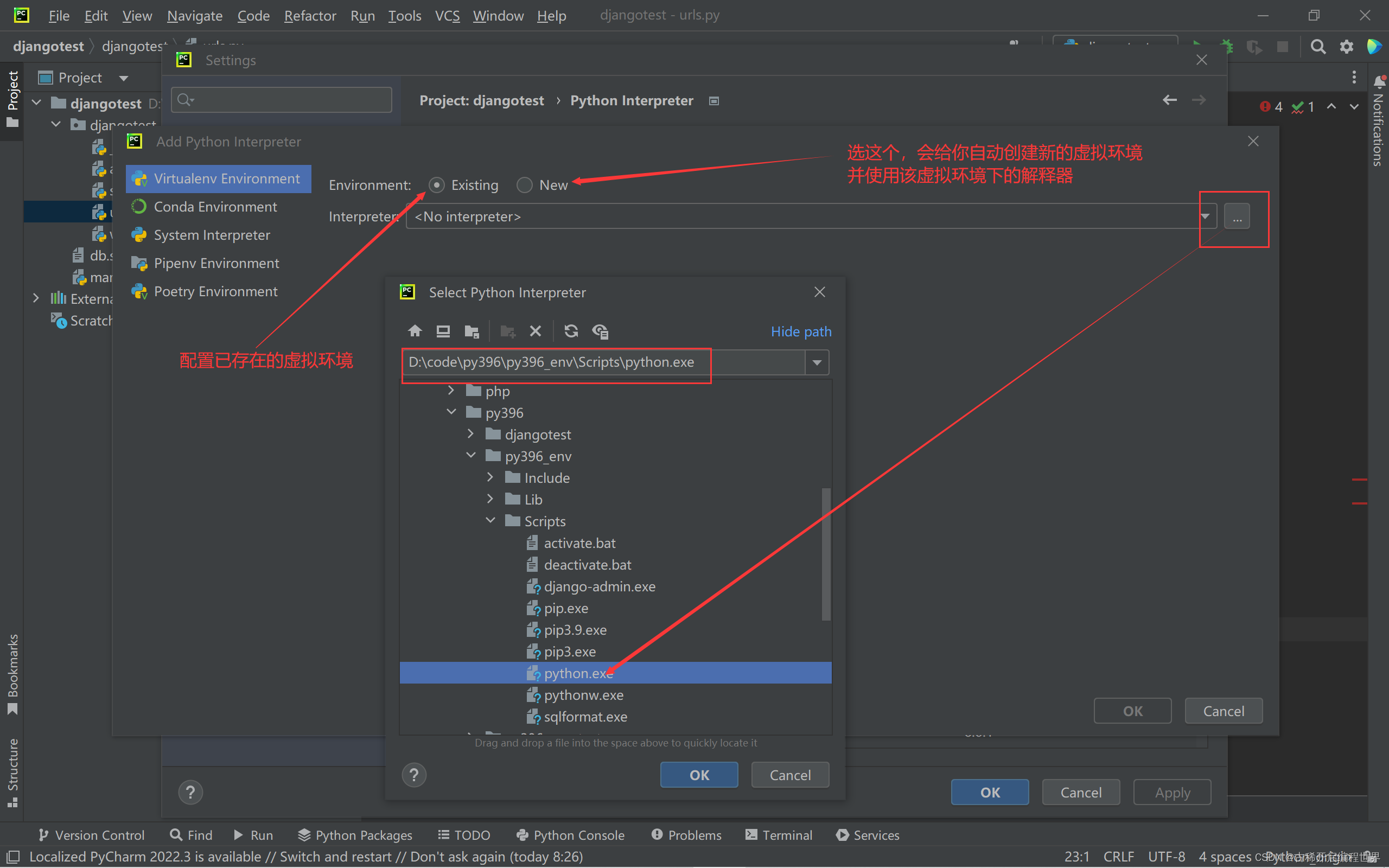Click the Search Everywhere magnifier icon
This screenshot has width=1389, height=868.
coord(1318,47)
